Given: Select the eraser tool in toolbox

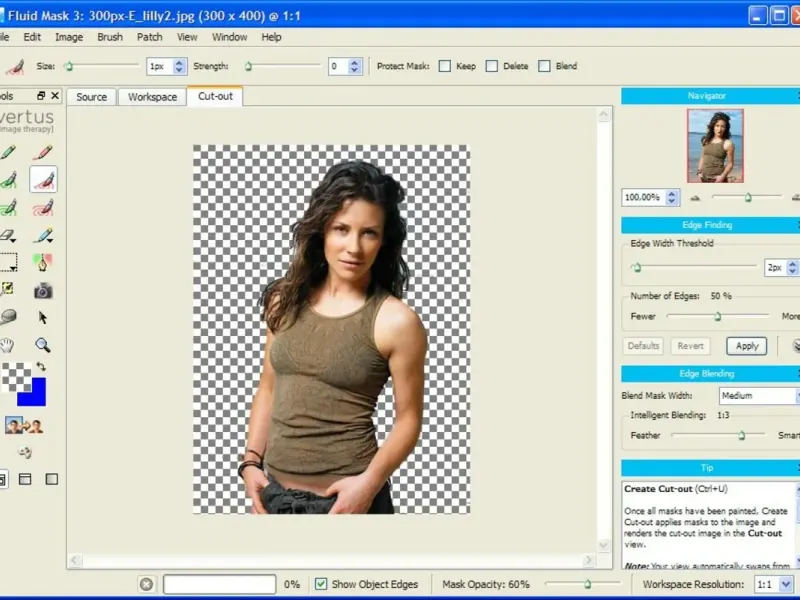Looking at the screenshot, I should tap(8, 236).
